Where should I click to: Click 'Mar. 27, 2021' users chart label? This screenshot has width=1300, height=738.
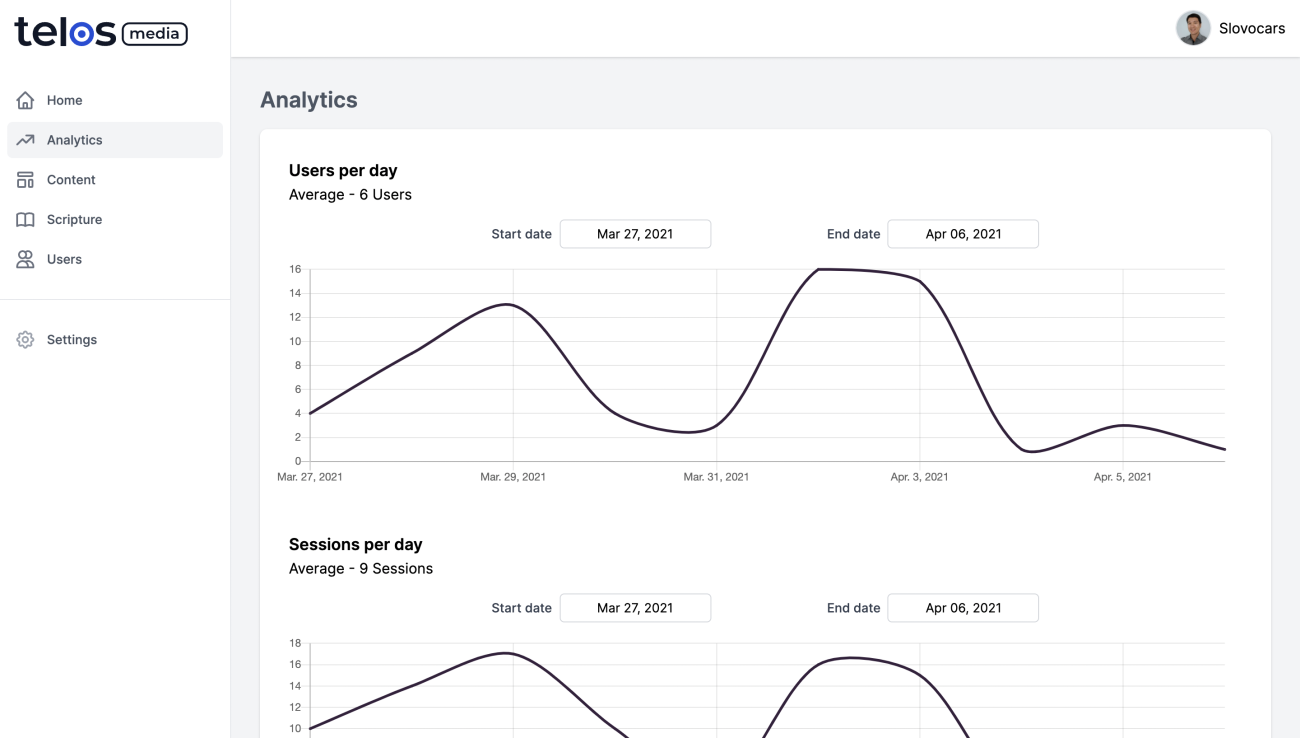click(310, 477)
